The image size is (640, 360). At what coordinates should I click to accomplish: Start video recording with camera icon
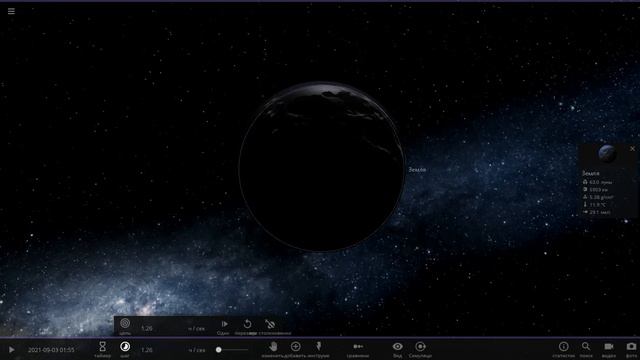(x=609, y=346)
